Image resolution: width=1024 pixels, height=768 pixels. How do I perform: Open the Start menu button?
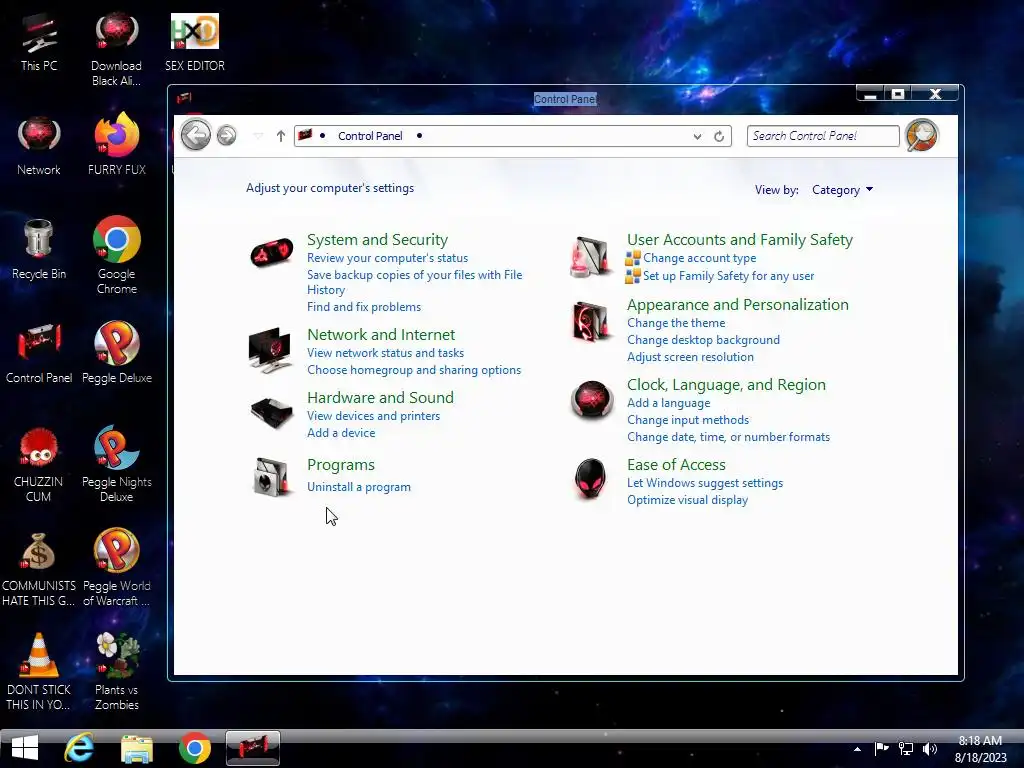(x=25, y=748)
